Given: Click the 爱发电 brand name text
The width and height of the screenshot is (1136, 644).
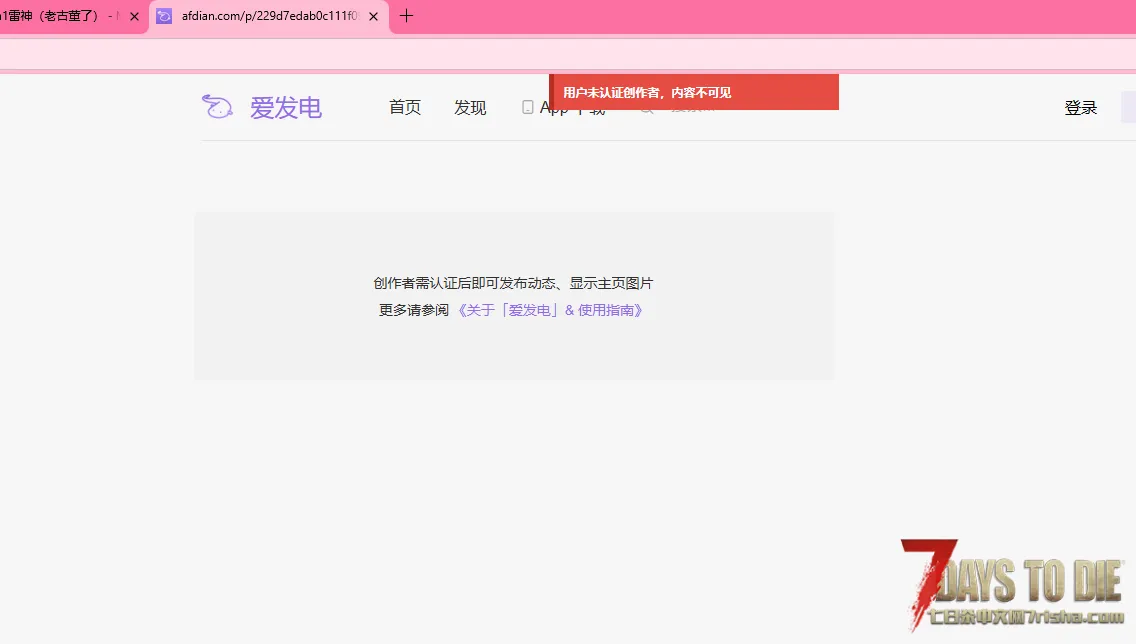Looking at the screenshot, I should 286,108.
